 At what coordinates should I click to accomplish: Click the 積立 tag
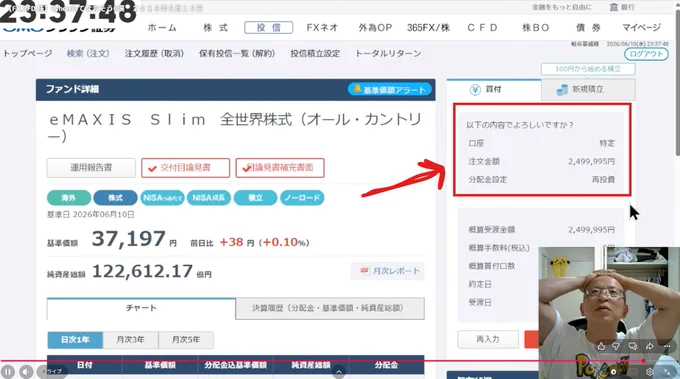tap(255, 198)
